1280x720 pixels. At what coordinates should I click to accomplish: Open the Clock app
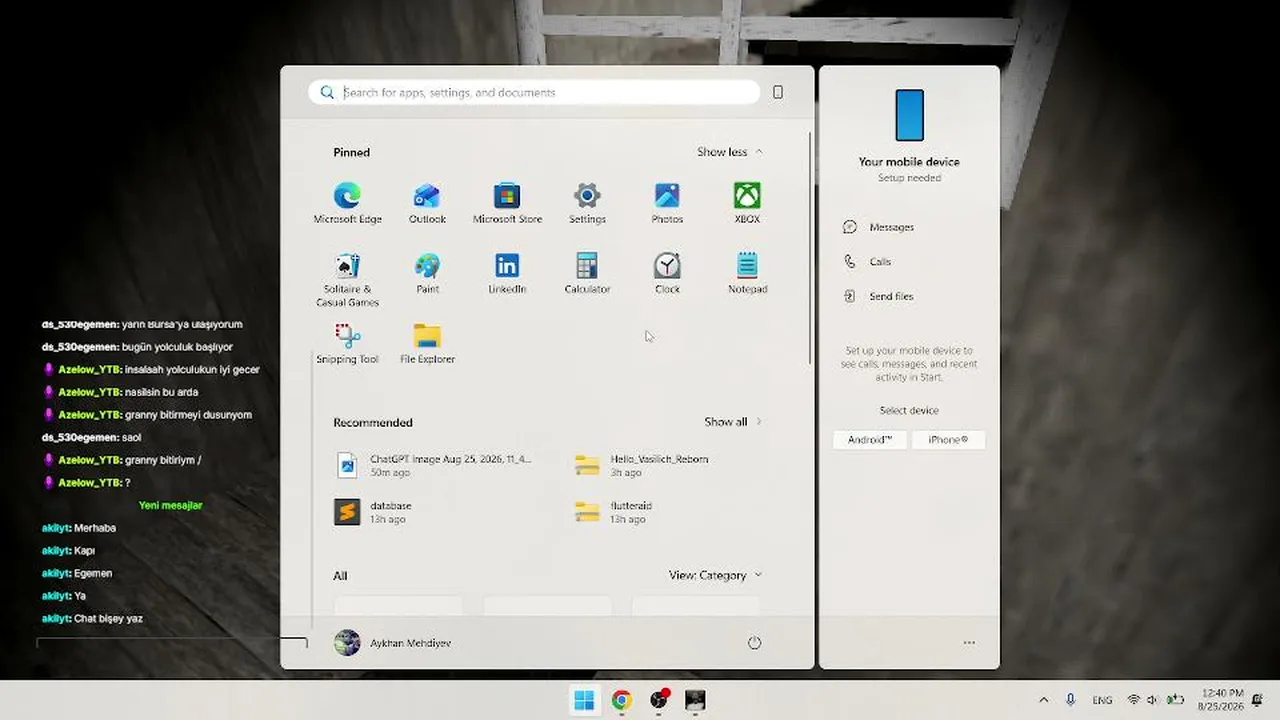pyautogui.click(x=667, y=273)
